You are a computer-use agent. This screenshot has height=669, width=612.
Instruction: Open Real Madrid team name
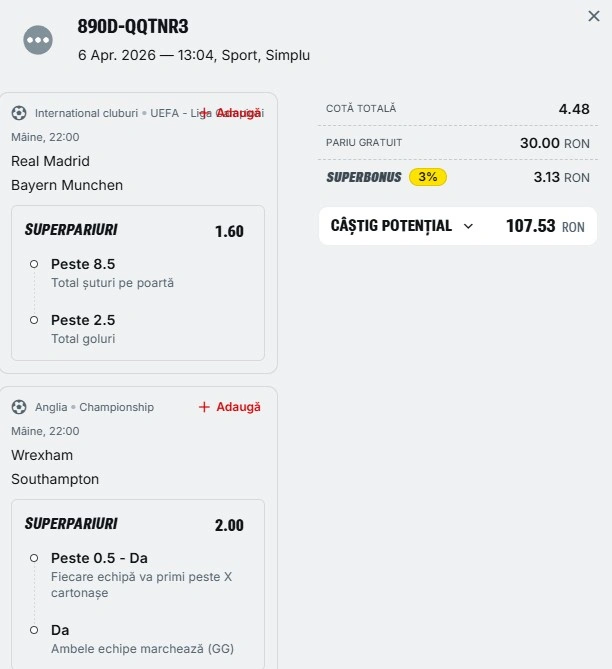point(50,161)
